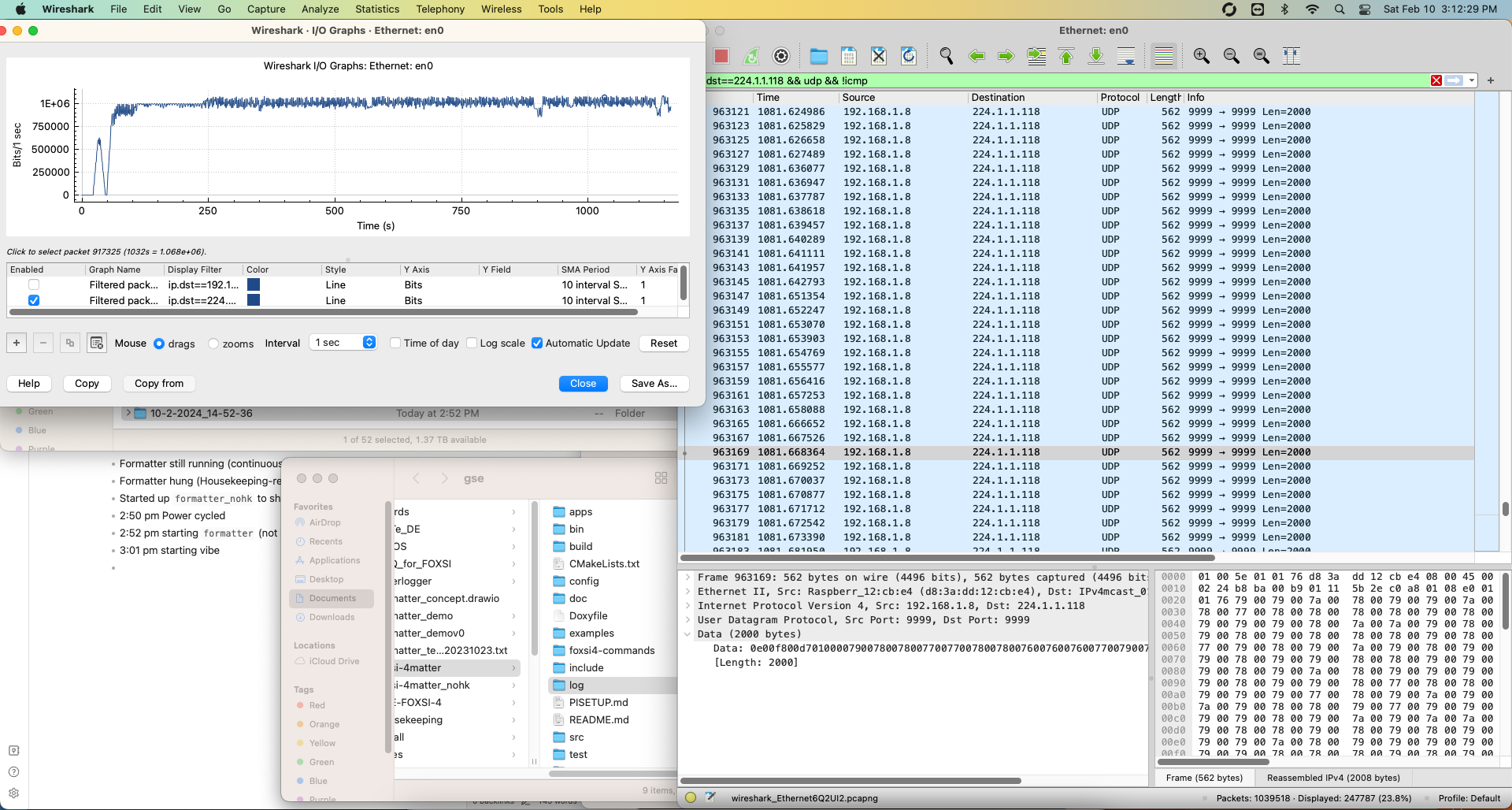Go back in packet history arrow

pyautogui.click(x=976, y=56)
